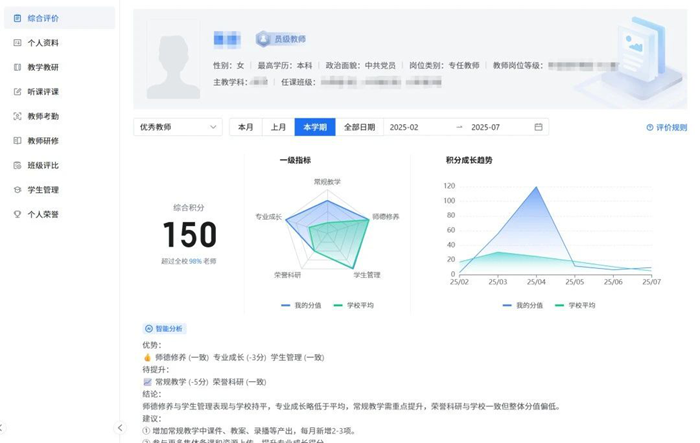Open 综合评价 sidebar icon
Image resolution: width=700 pixels, height=443 pixels.
click(x=17, y=18)
